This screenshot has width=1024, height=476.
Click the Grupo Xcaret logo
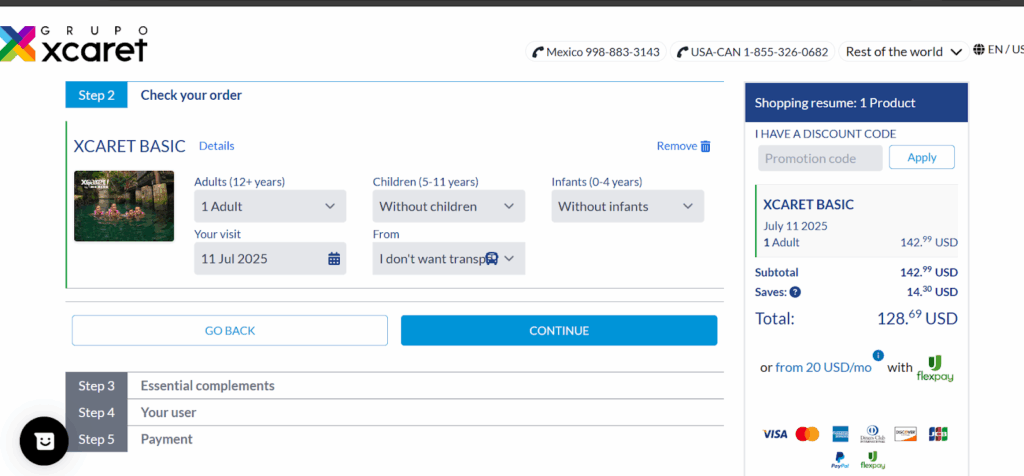74,45
